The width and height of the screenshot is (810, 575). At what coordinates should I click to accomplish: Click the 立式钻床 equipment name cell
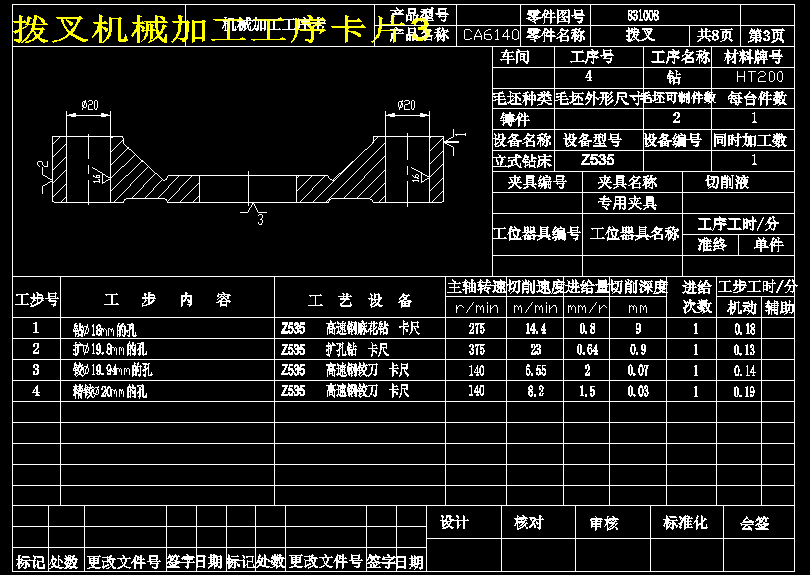[x=523, y=161]
